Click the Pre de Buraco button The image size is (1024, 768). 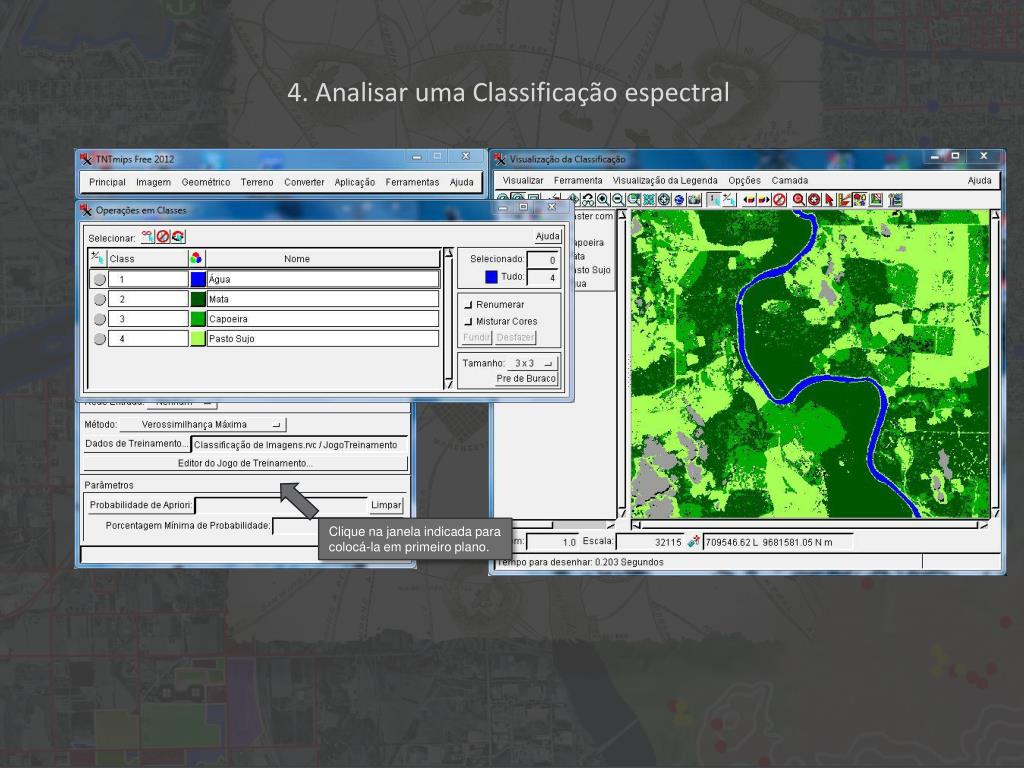526,378
